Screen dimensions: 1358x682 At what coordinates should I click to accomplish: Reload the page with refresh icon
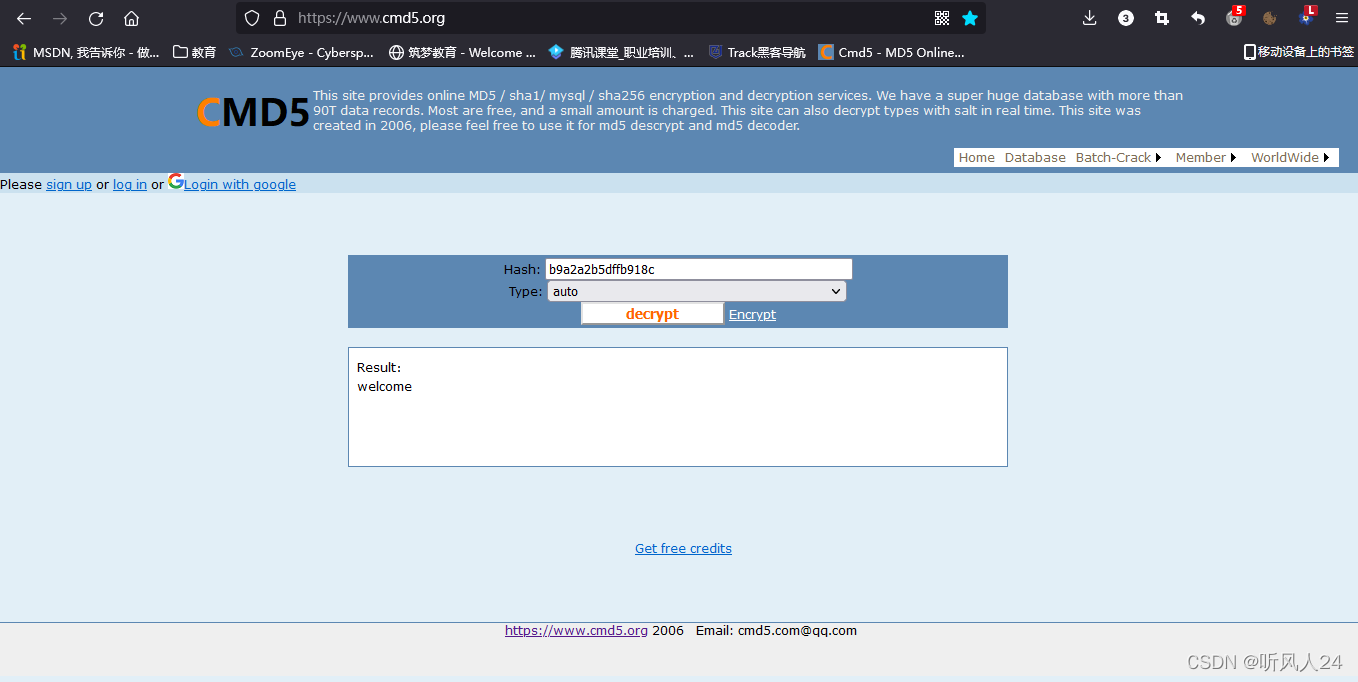pos(96,18)
